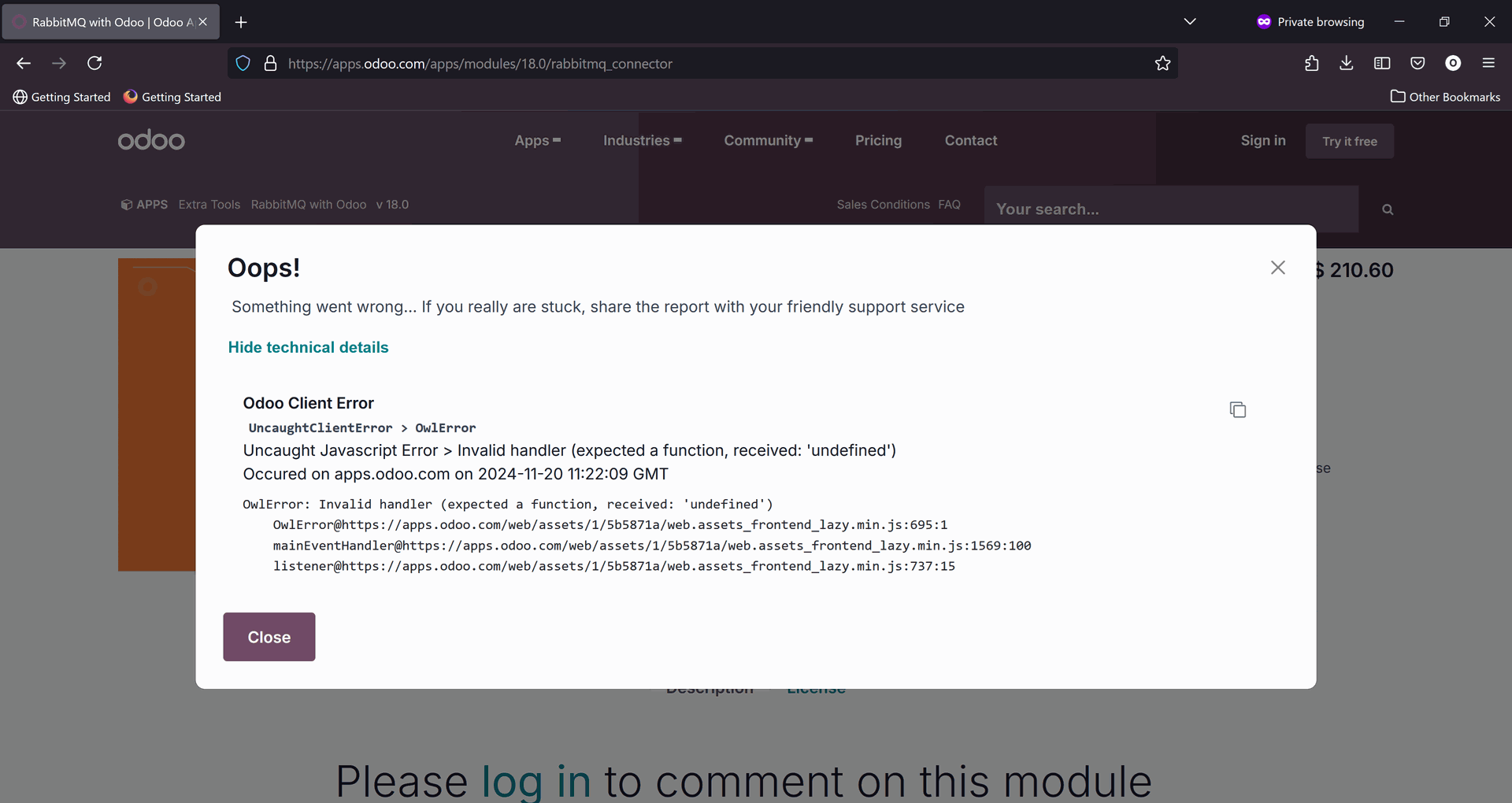Image resolution: width=1512 pixels, height=803 pixels.
Task: Click the $ 210.60 price text
Action: 1354,270
